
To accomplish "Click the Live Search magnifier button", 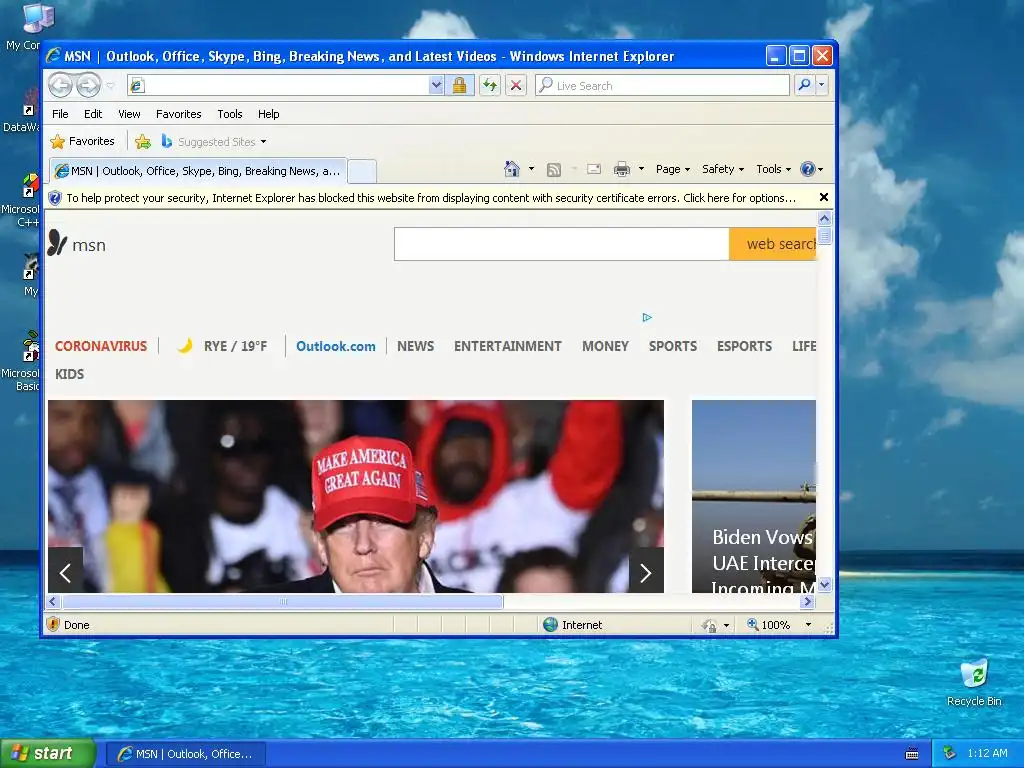I will tap(805, 85).
